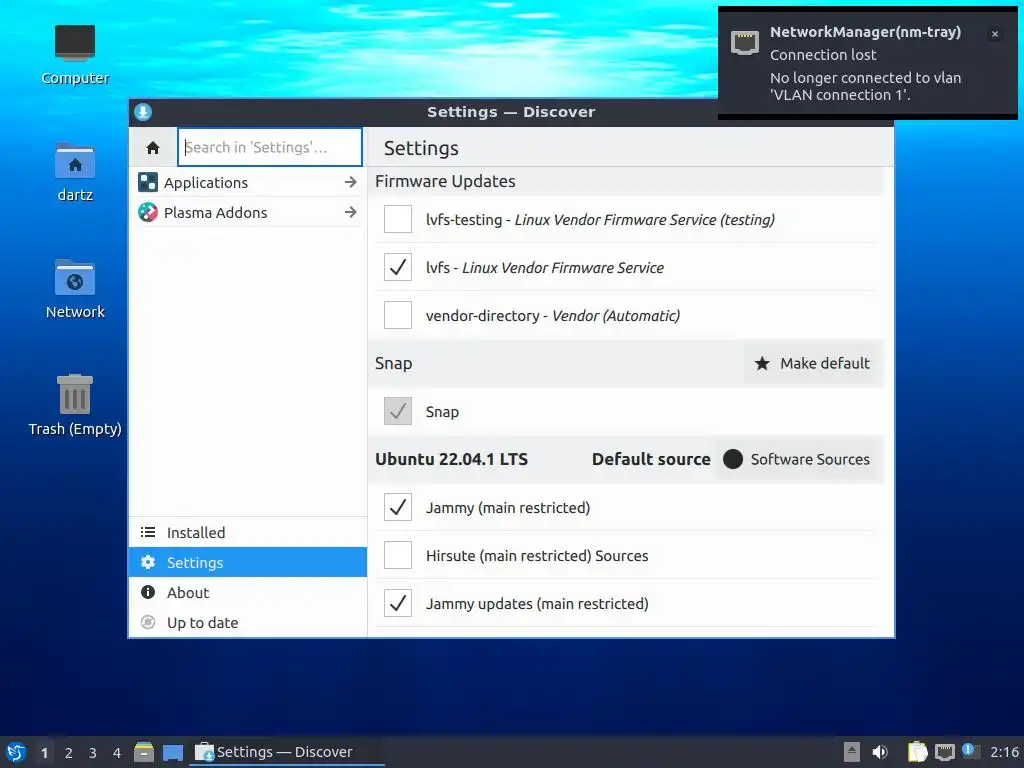1024x768 pixels.
Task: Click the NetworkManager notification network icon
Action: point(744,42)
